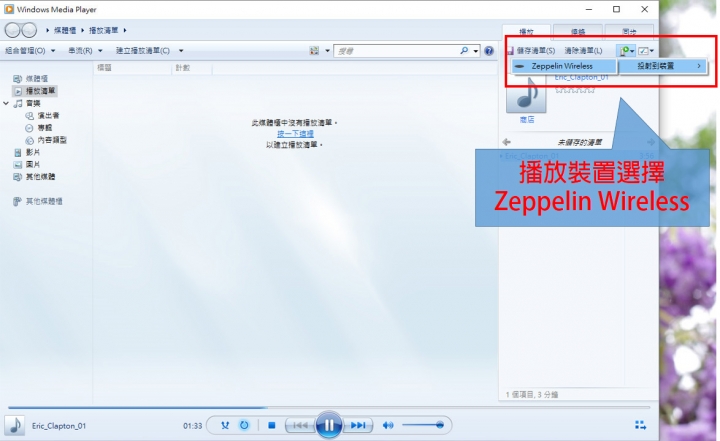This screenshot has height=441, width=720.
Task: Skip to the previous track
Action: coord(300,425)
